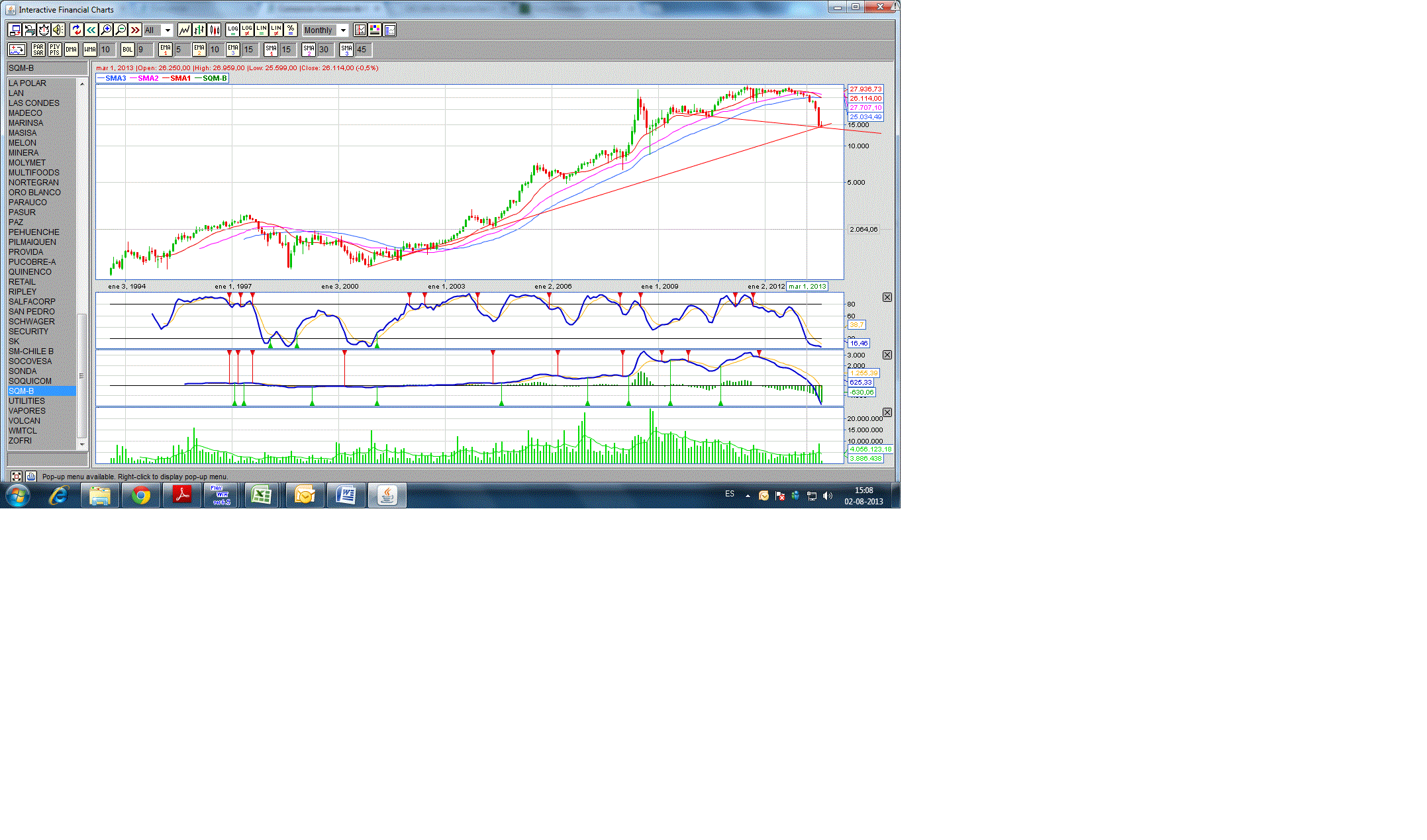Viewport: 1427px width, 840px height.
Task: Select the line chart style icon
Action: (184, 30)
